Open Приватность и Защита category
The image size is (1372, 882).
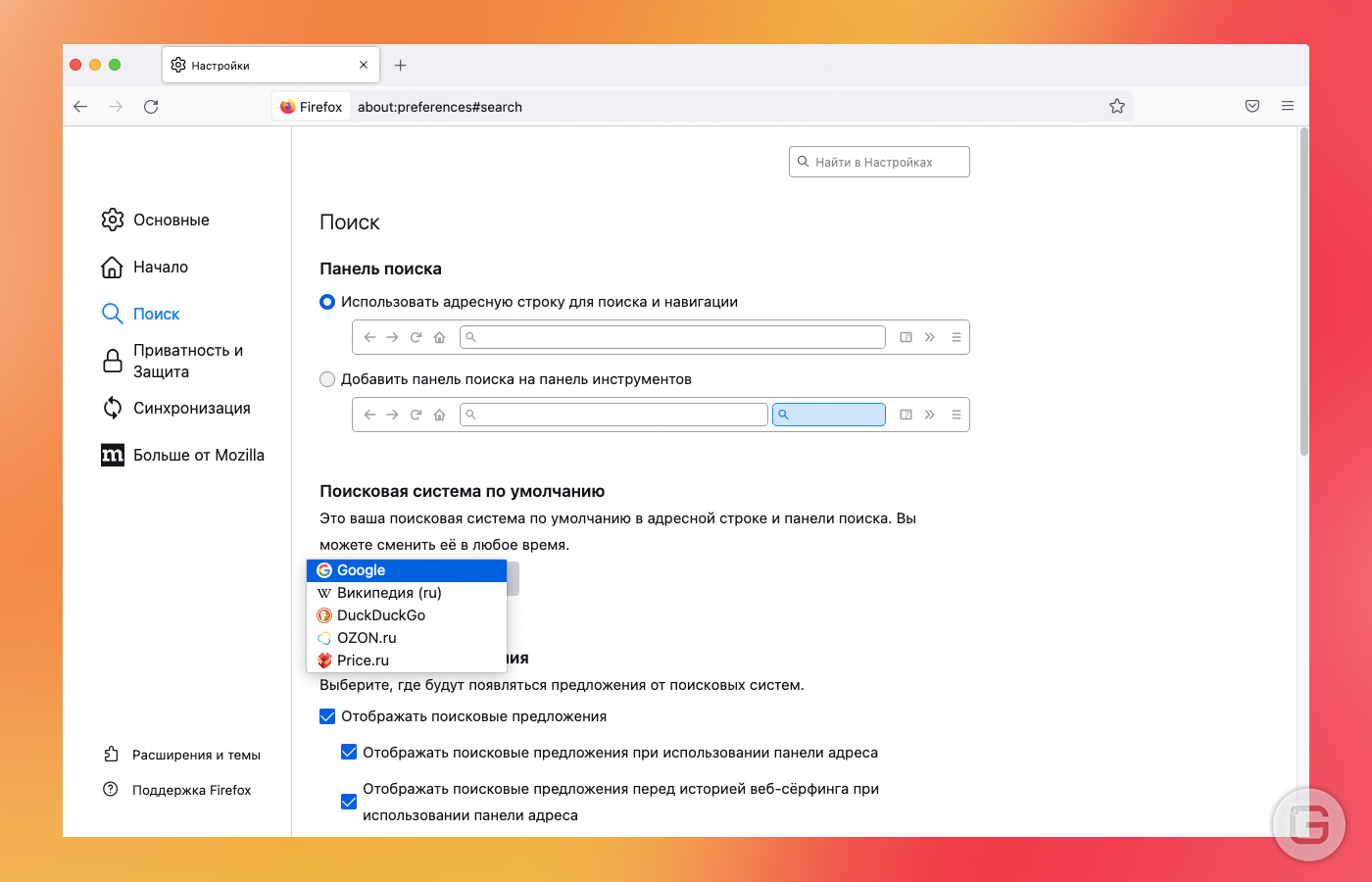point(173,361)
